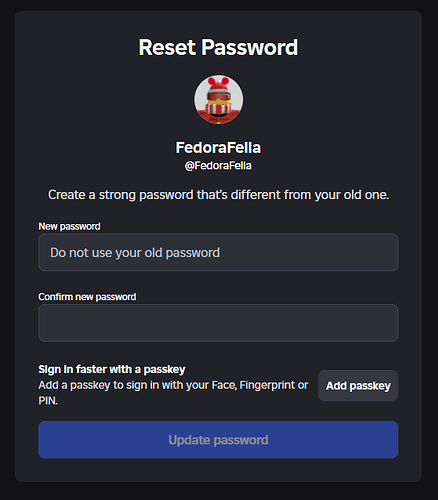Click the FedoraFella avatar picture
438x500 pixels.
(219, 99)
